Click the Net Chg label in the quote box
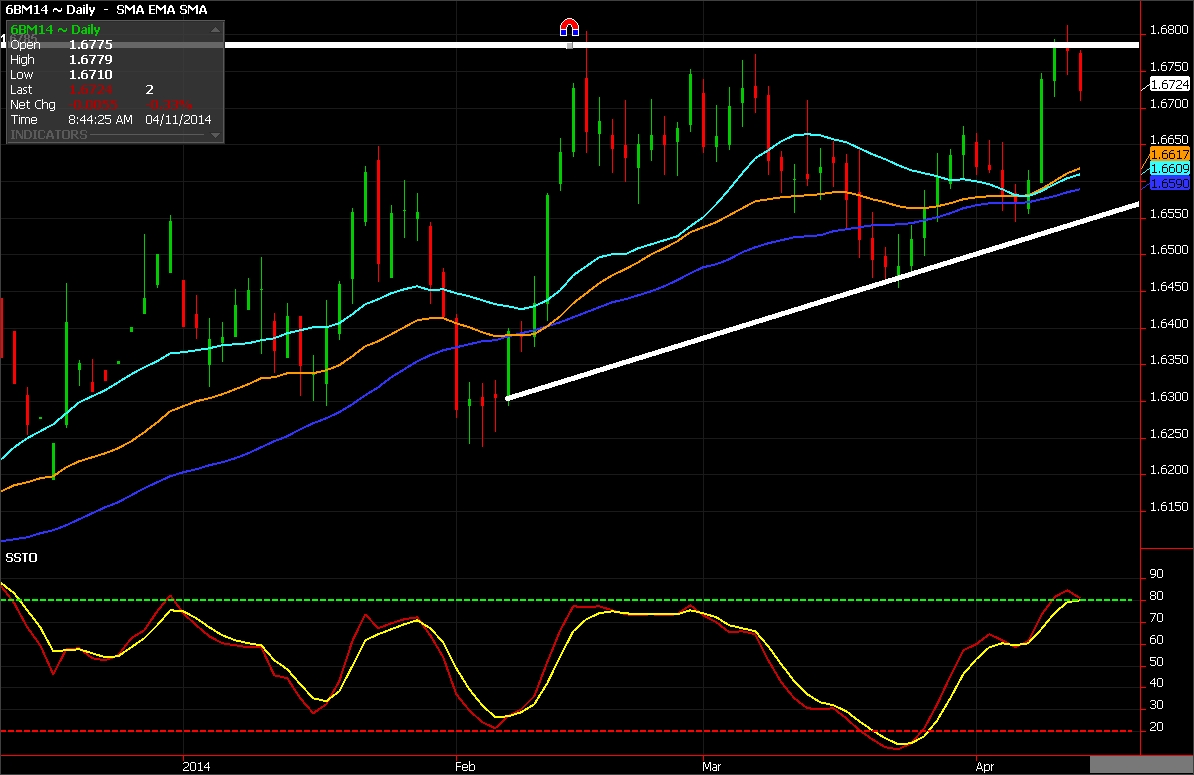 pos(33,104)
